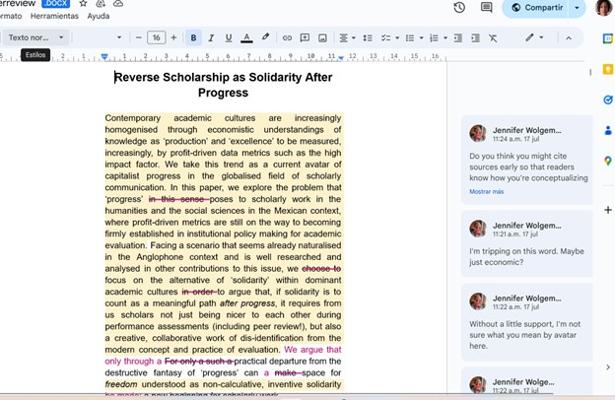Open version history clock icon
Image resolution: width=615 pixels, height=400 pixels.
[459, 8]
